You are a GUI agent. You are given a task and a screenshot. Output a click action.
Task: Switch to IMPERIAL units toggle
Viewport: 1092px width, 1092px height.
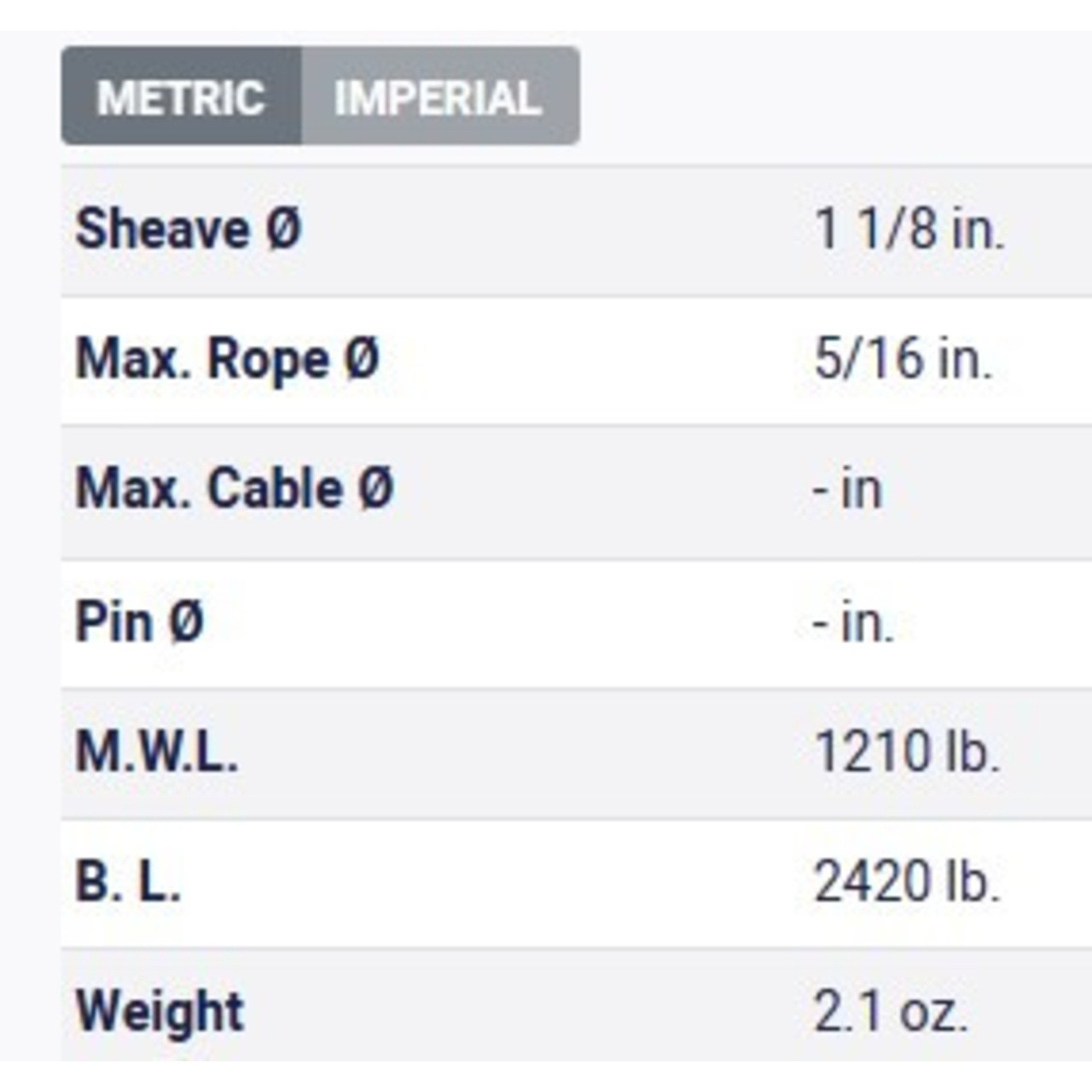tap(440, 96)
